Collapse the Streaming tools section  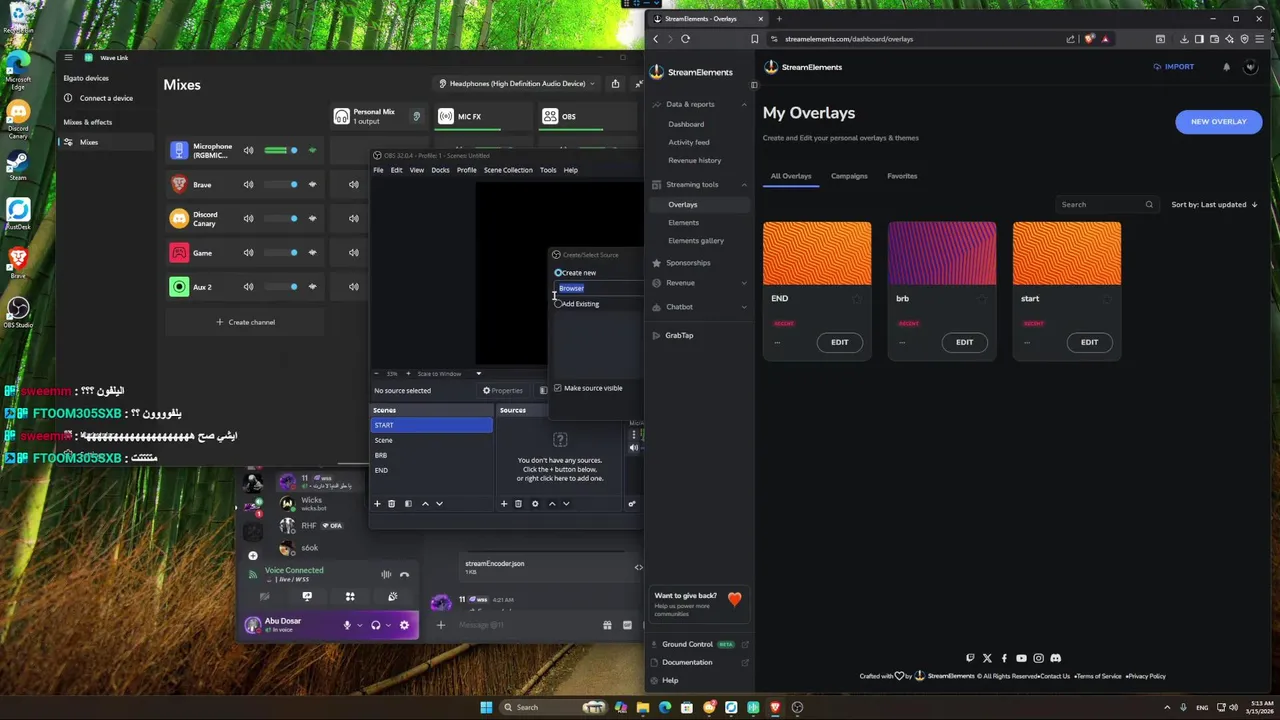coord(743,184)
